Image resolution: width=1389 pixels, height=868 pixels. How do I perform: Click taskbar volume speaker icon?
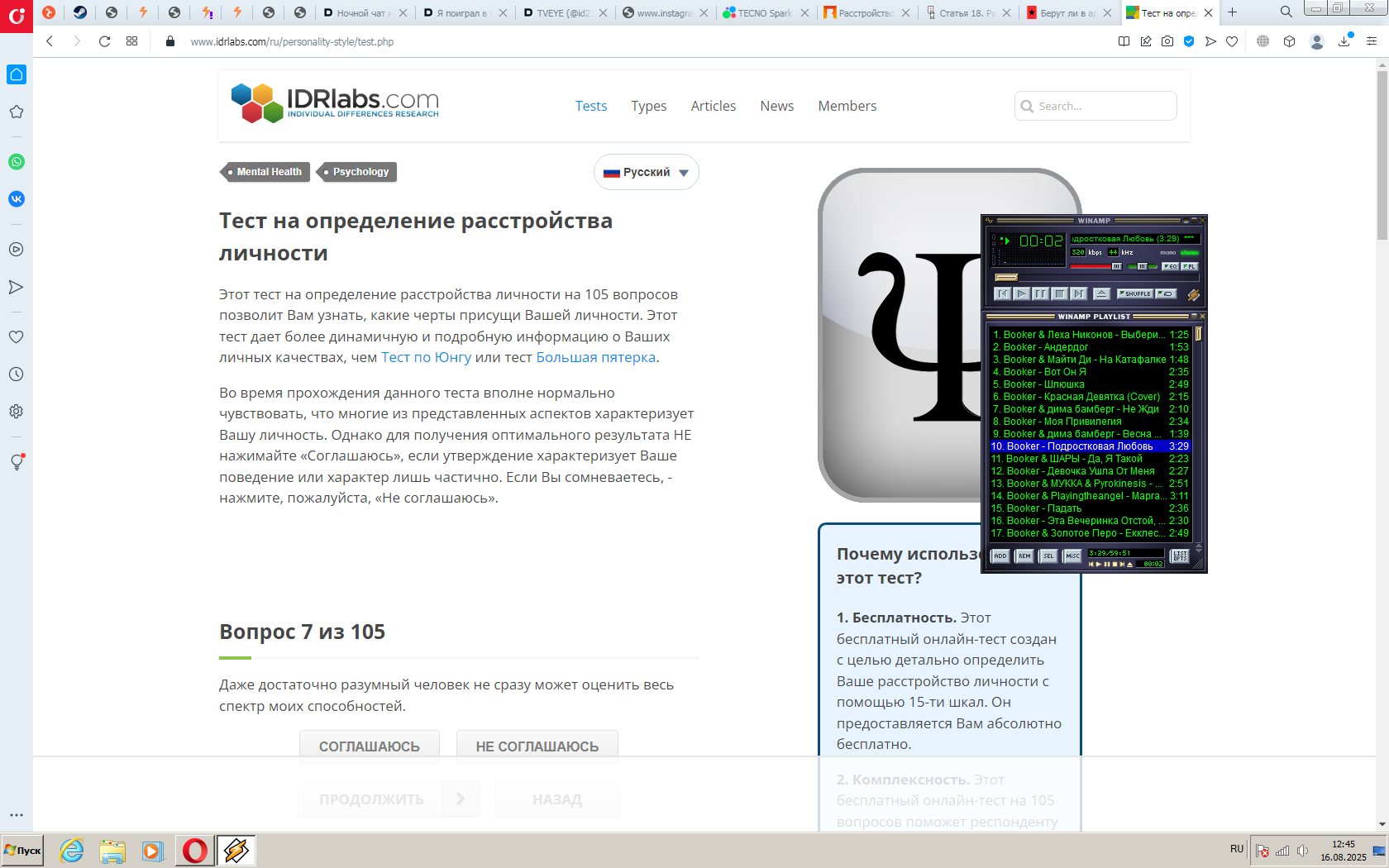click(x=1302, y=851)
